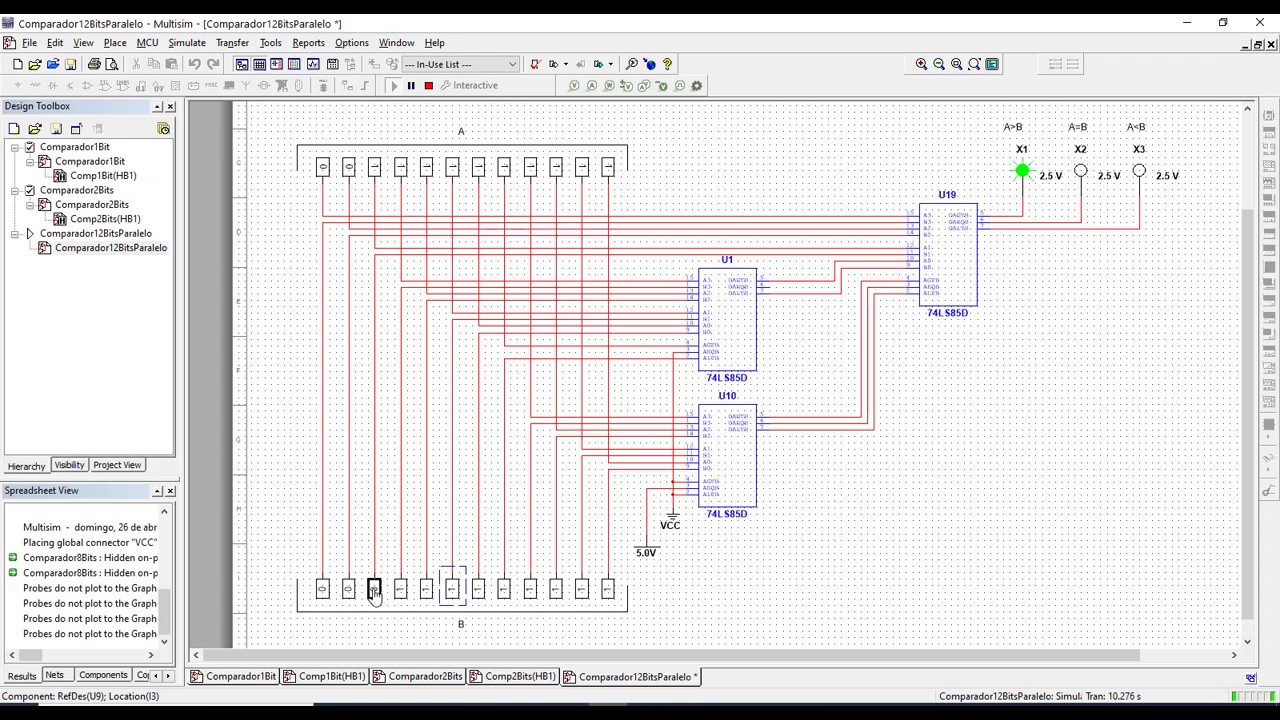The image size is (1280, 720).
Task: Toggle the last switch in row A
Action: point(608,167)
